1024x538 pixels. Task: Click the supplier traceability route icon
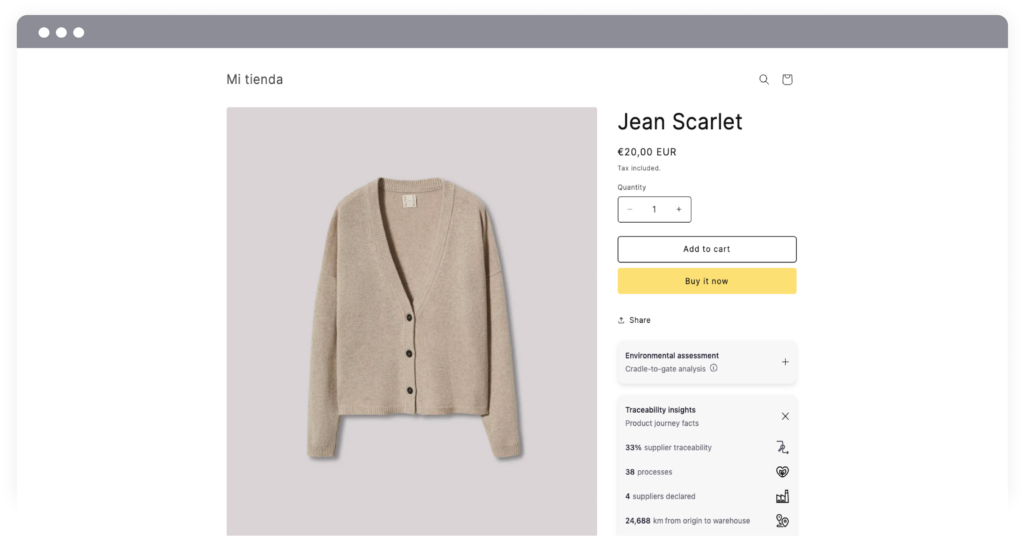(782, 447)
